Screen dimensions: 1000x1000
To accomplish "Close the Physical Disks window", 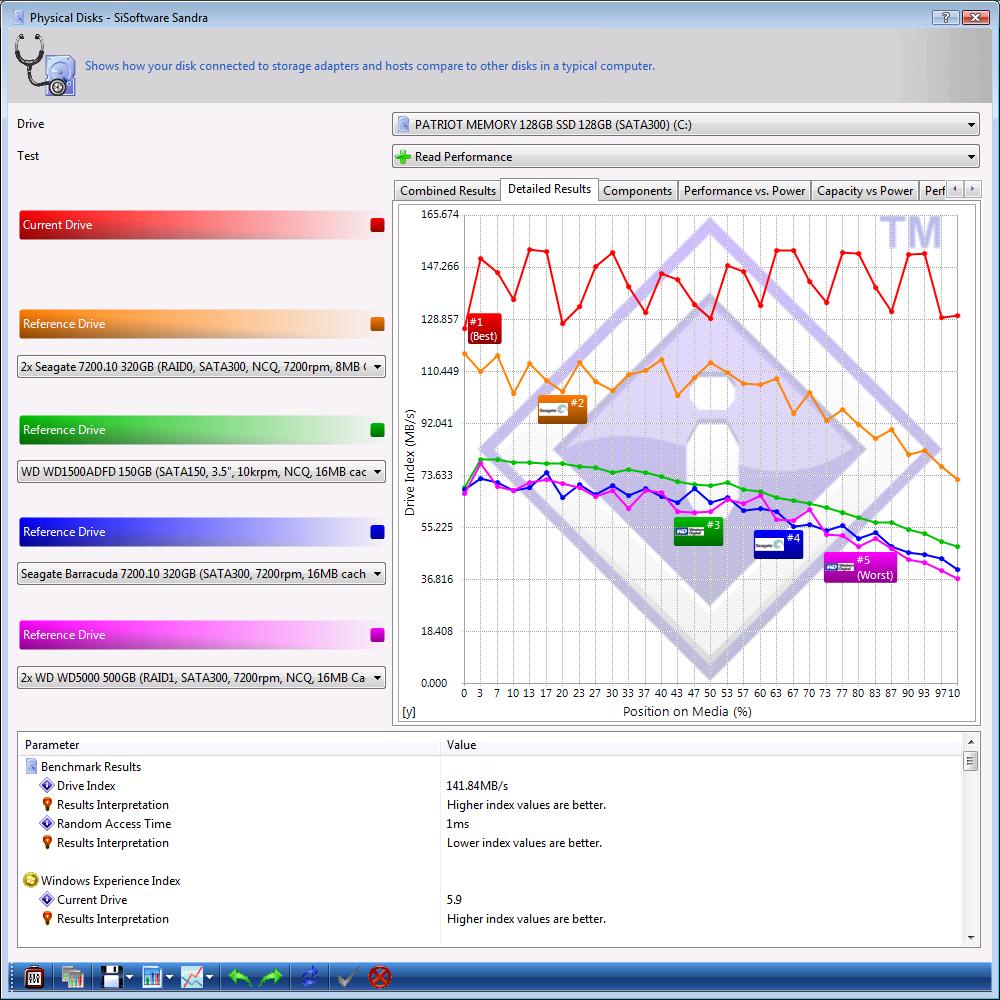I will [x=976, y=17].
